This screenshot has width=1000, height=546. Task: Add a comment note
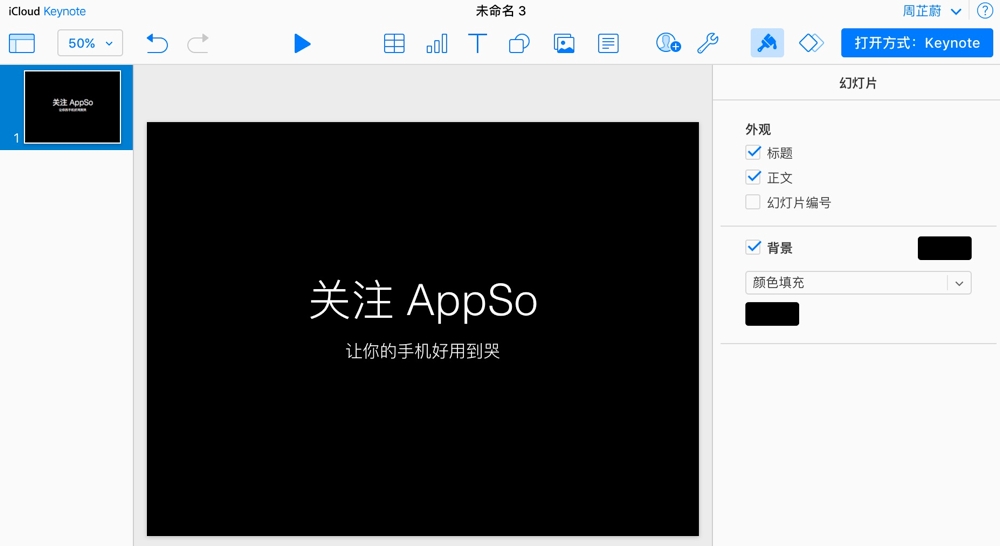607,43
